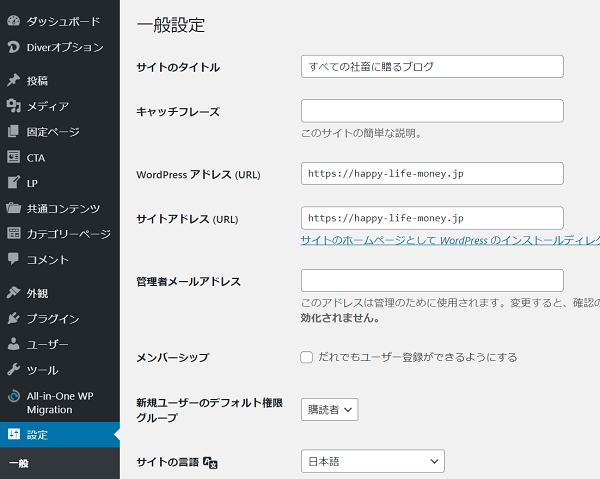Open All-in-One WP Migration menu

(60, 402)
